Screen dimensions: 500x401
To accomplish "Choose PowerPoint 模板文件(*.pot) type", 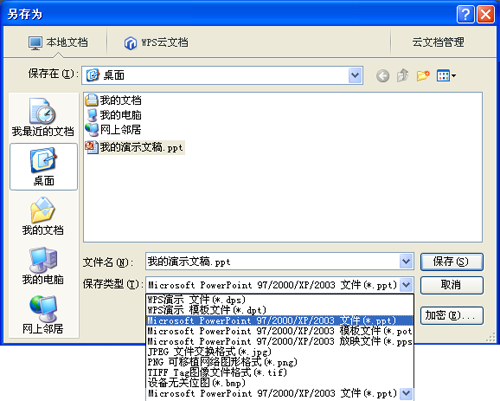I will coord(280,331).
